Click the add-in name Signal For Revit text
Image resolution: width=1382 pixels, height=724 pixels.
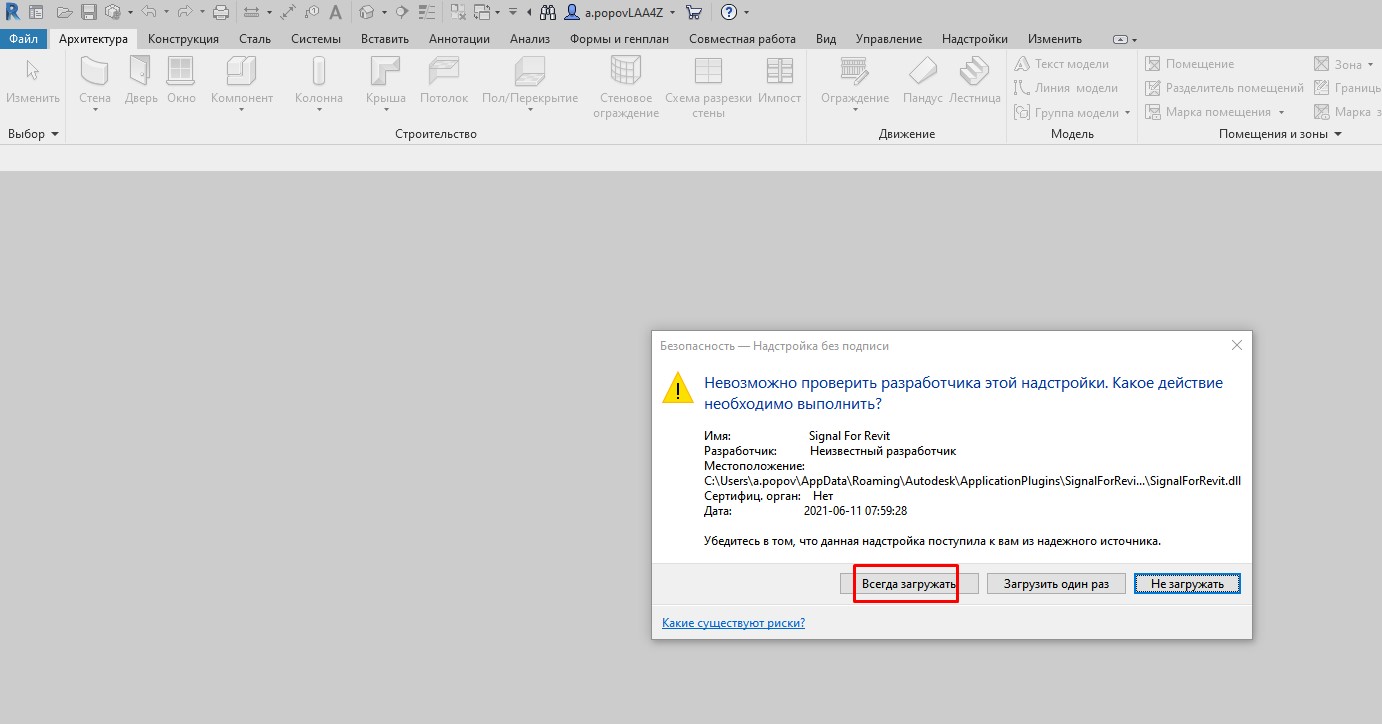[849, 436]
